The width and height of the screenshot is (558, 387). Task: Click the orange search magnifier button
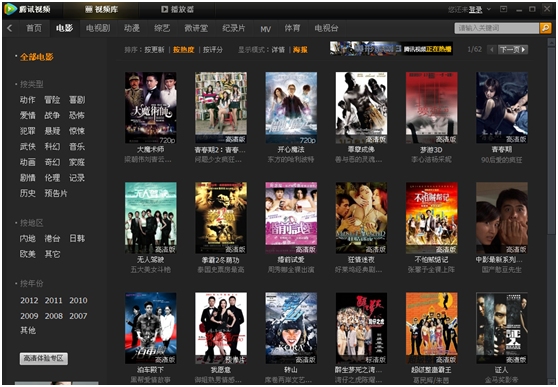tap(545, 28)
